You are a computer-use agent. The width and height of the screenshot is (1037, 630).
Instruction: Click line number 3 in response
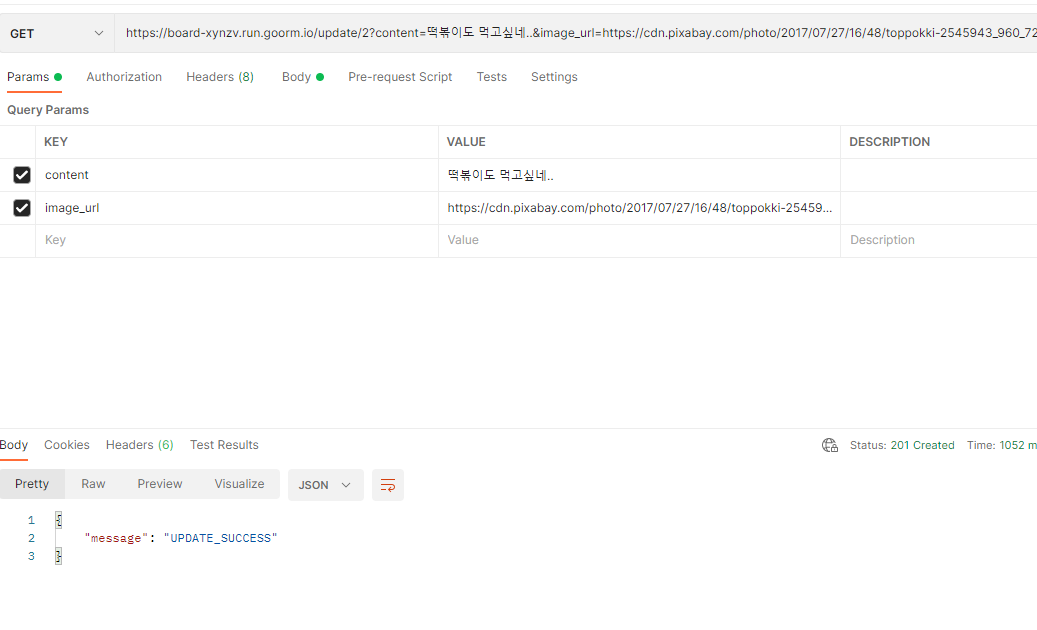31,556
